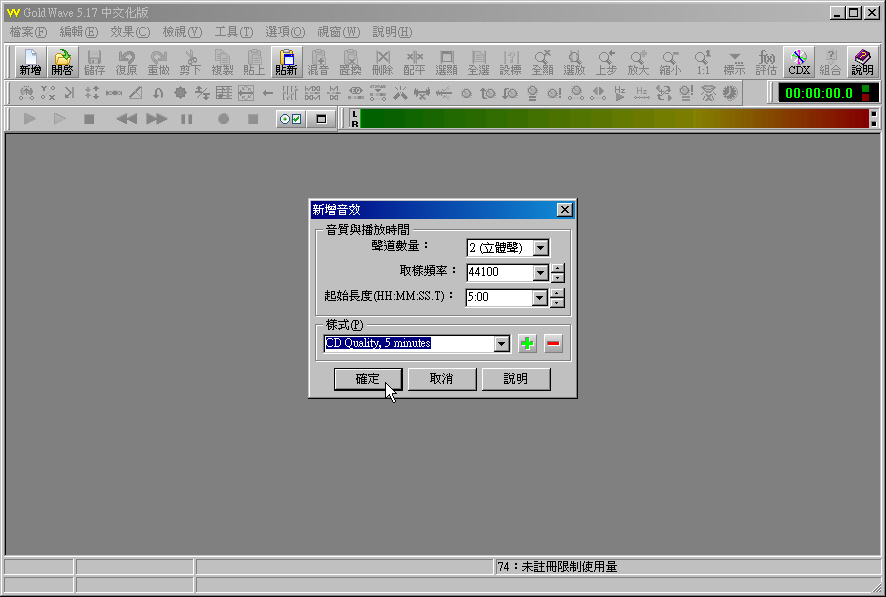Increase sampling rate using up stepper arrow
This screenshot has width=886, height=597.
point(558,267)
